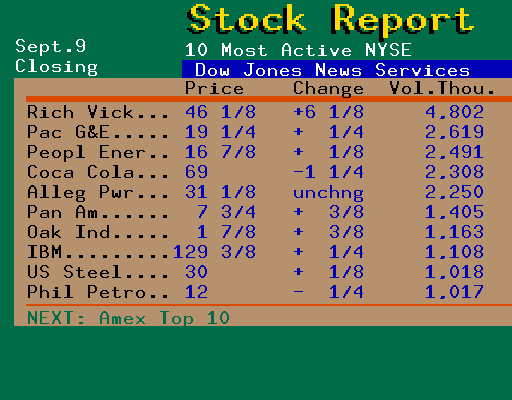
Task: Select the Sept.9 date text
Action: (x=51, y=46)
